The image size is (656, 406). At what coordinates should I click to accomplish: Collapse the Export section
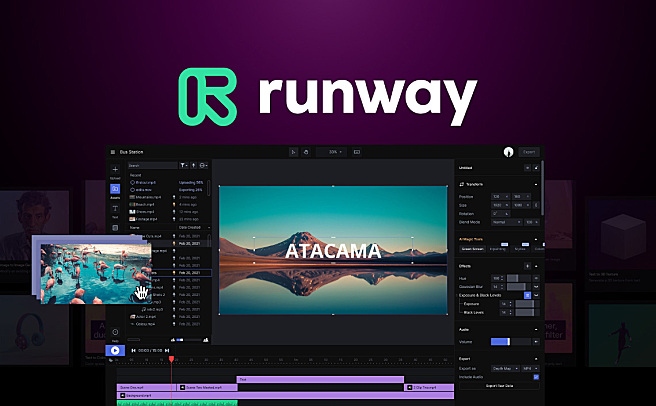click(x=536, y=359)
